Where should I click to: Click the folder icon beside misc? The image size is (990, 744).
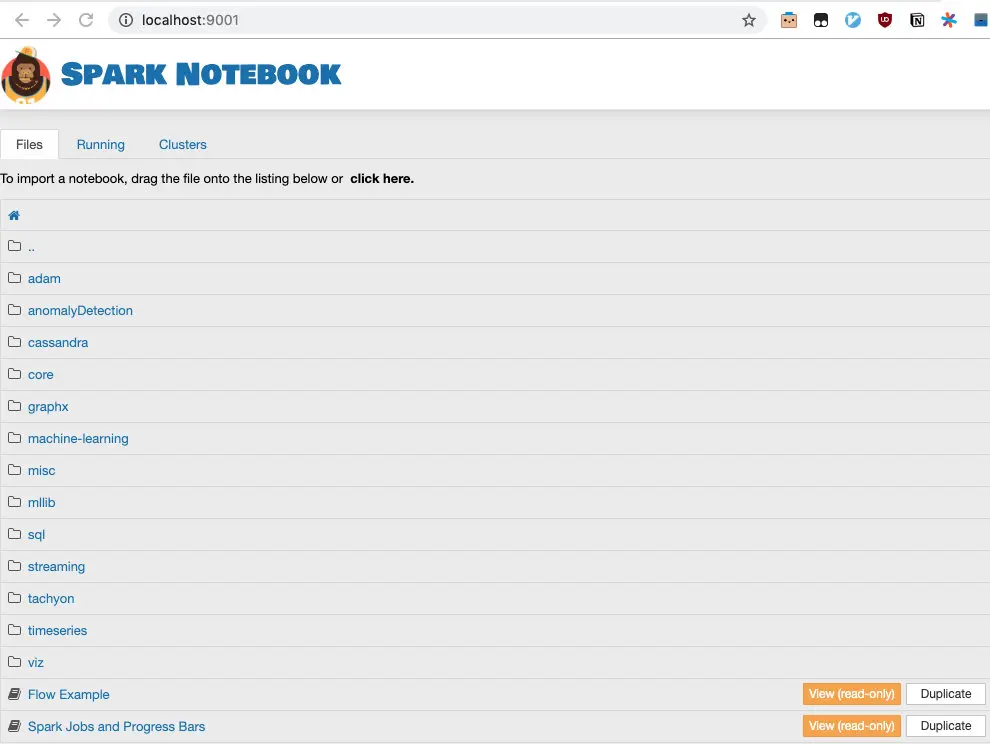[x=15, y=470]
